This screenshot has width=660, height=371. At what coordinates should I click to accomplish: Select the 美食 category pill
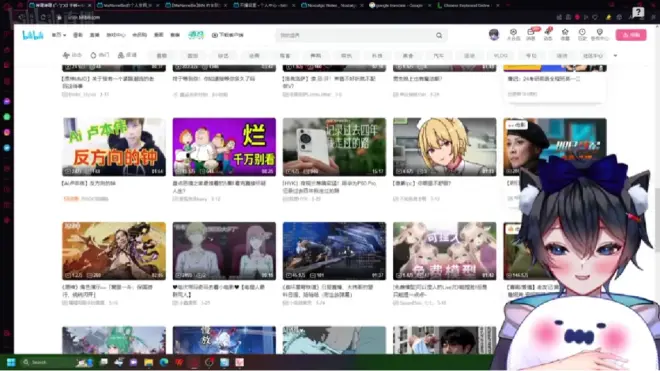click(408, 56)
